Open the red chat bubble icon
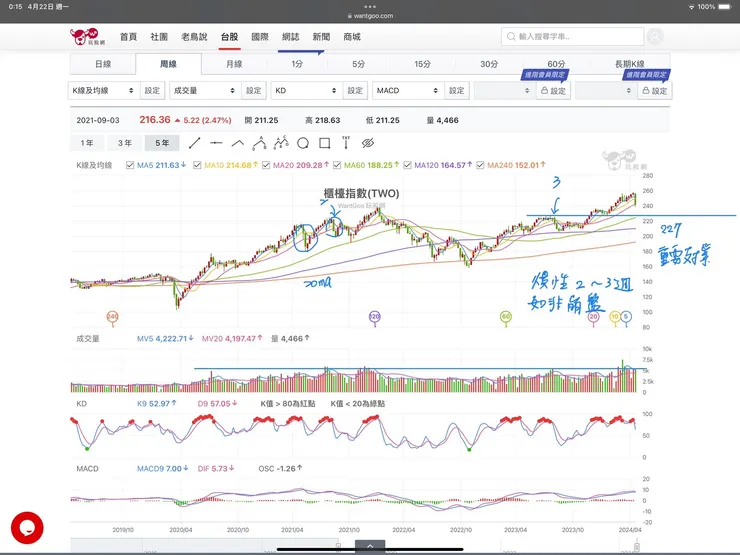Image resolution: width=740 pixels, height=555 pixels. pyautogui.click(x=27, y=528)
